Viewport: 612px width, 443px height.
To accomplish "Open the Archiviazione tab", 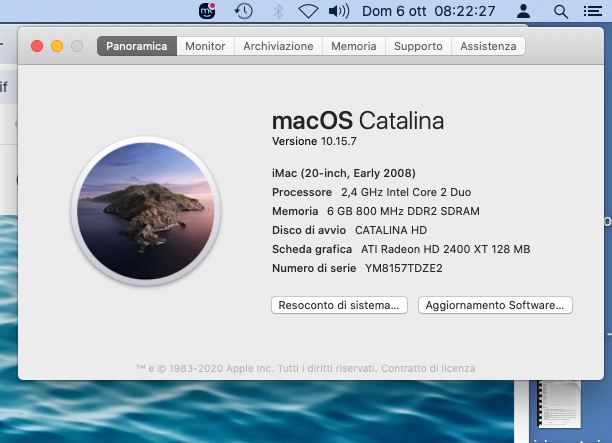I will tap(278, 46).
